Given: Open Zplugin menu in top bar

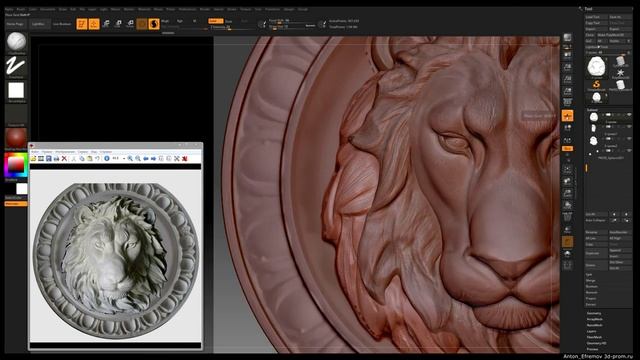Looking at the screenshot, I should tap(289, 9).
